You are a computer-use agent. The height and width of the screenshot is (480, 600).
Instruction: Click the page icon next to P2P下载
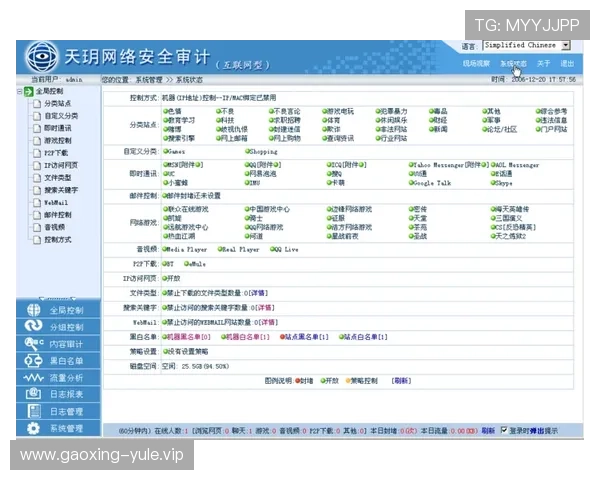[x=37, y=153]
